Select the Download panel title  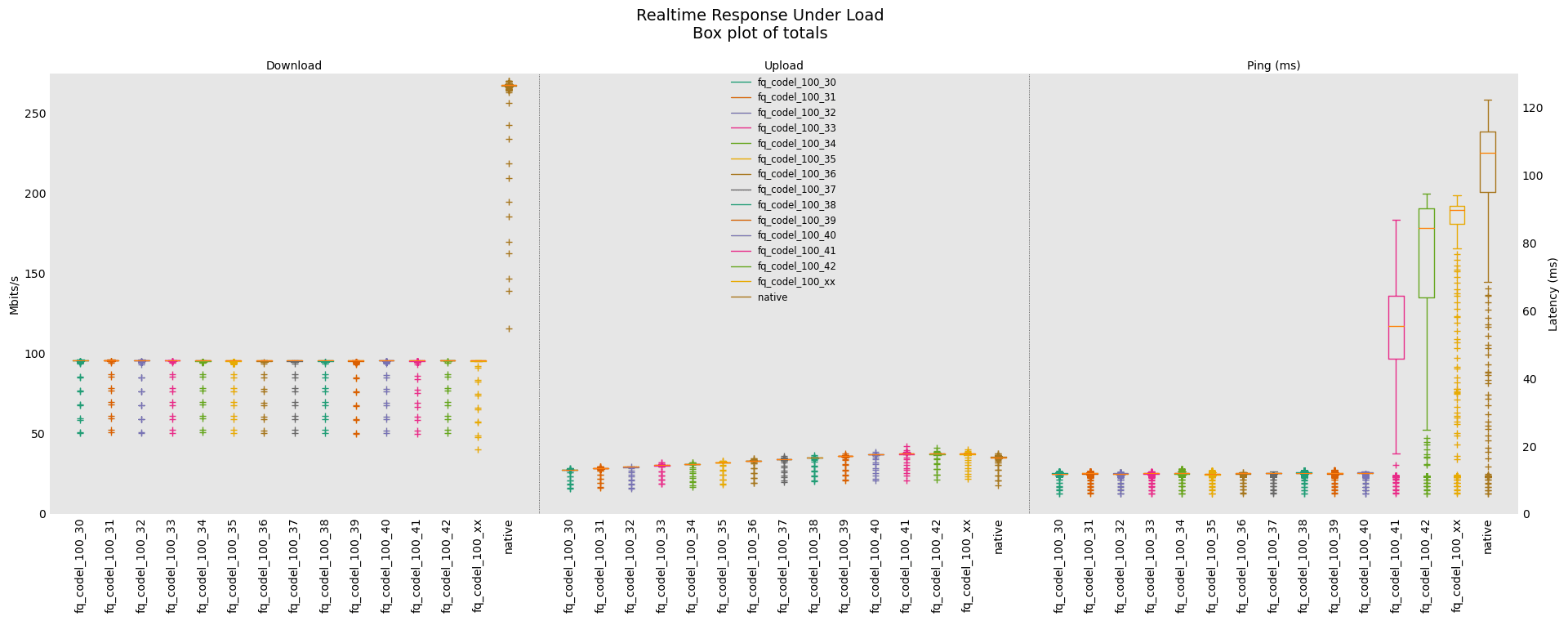[x=293, y=66]
